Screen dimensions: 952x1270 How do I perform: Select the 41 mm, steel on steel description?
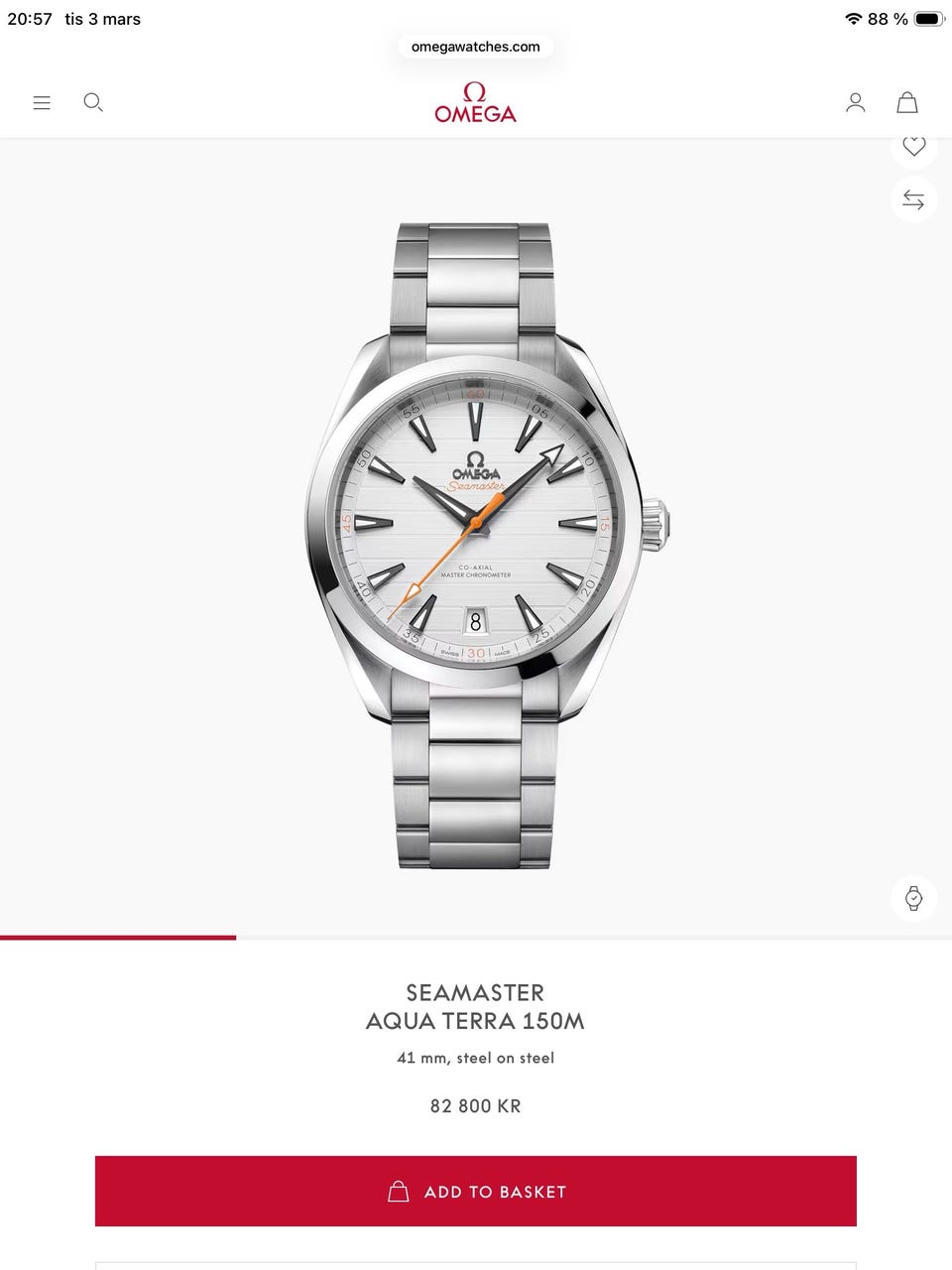click(x=475, y=1058)
